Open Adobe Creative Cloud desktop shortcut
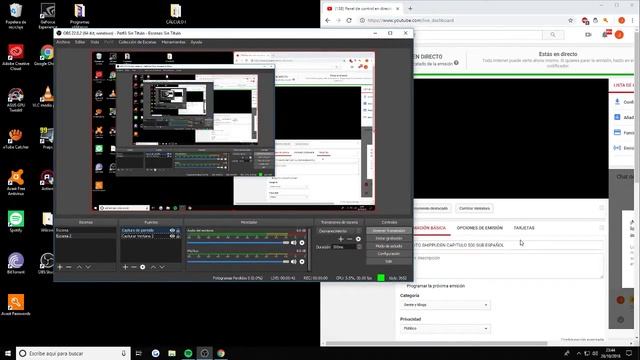 [16, 57]
